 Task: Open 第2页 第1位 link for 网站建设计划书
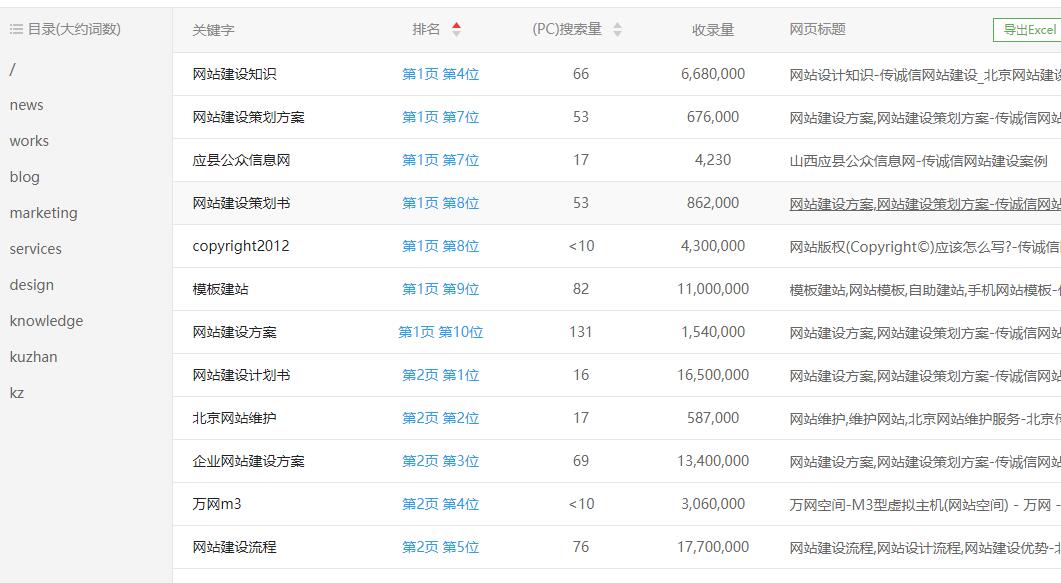[440, 375]
